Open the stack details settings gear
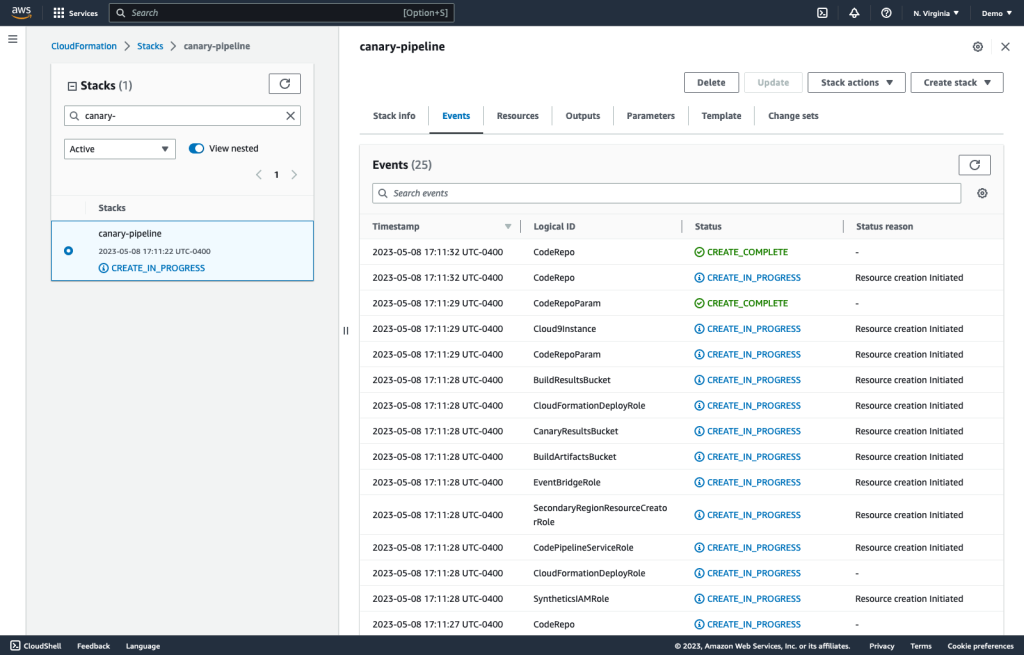The width and height of the screenshot is (1024, 655). pyautogui.click(x=978, y=46)
